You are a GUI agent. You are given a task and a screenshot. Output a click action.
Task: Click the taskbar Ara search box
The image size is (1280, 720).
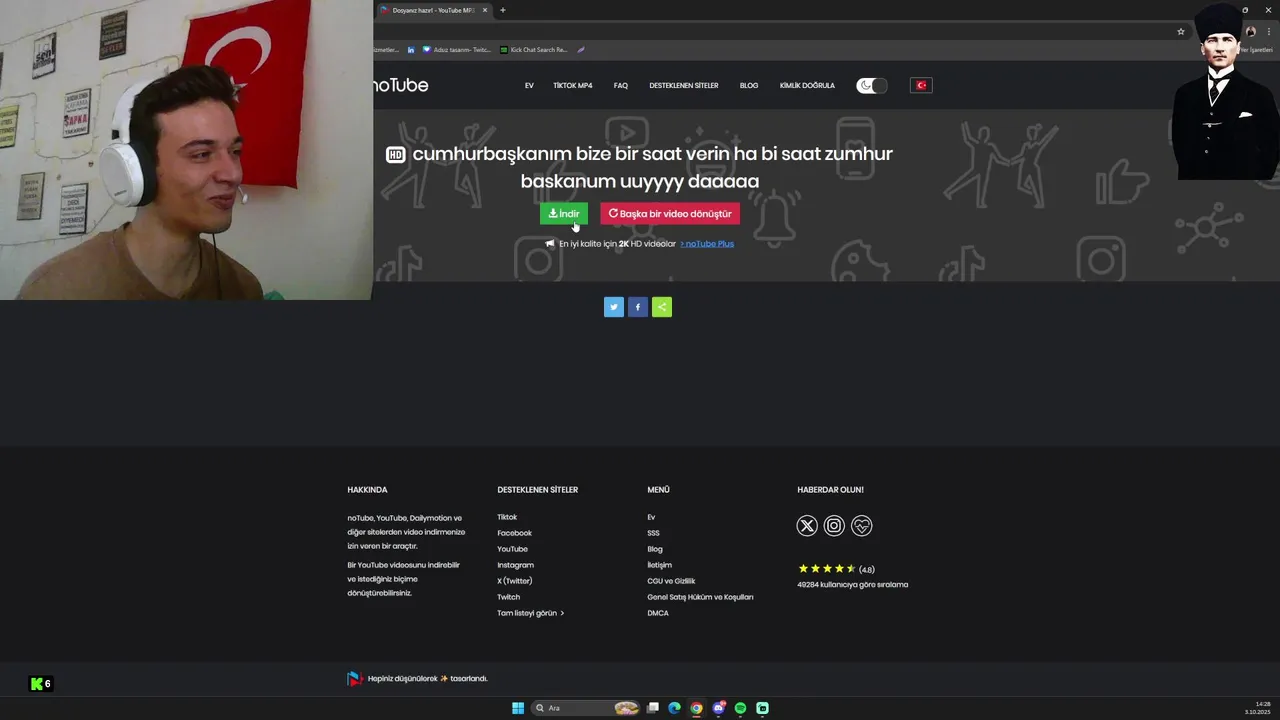pyautogui.click(x=587, y=708)
